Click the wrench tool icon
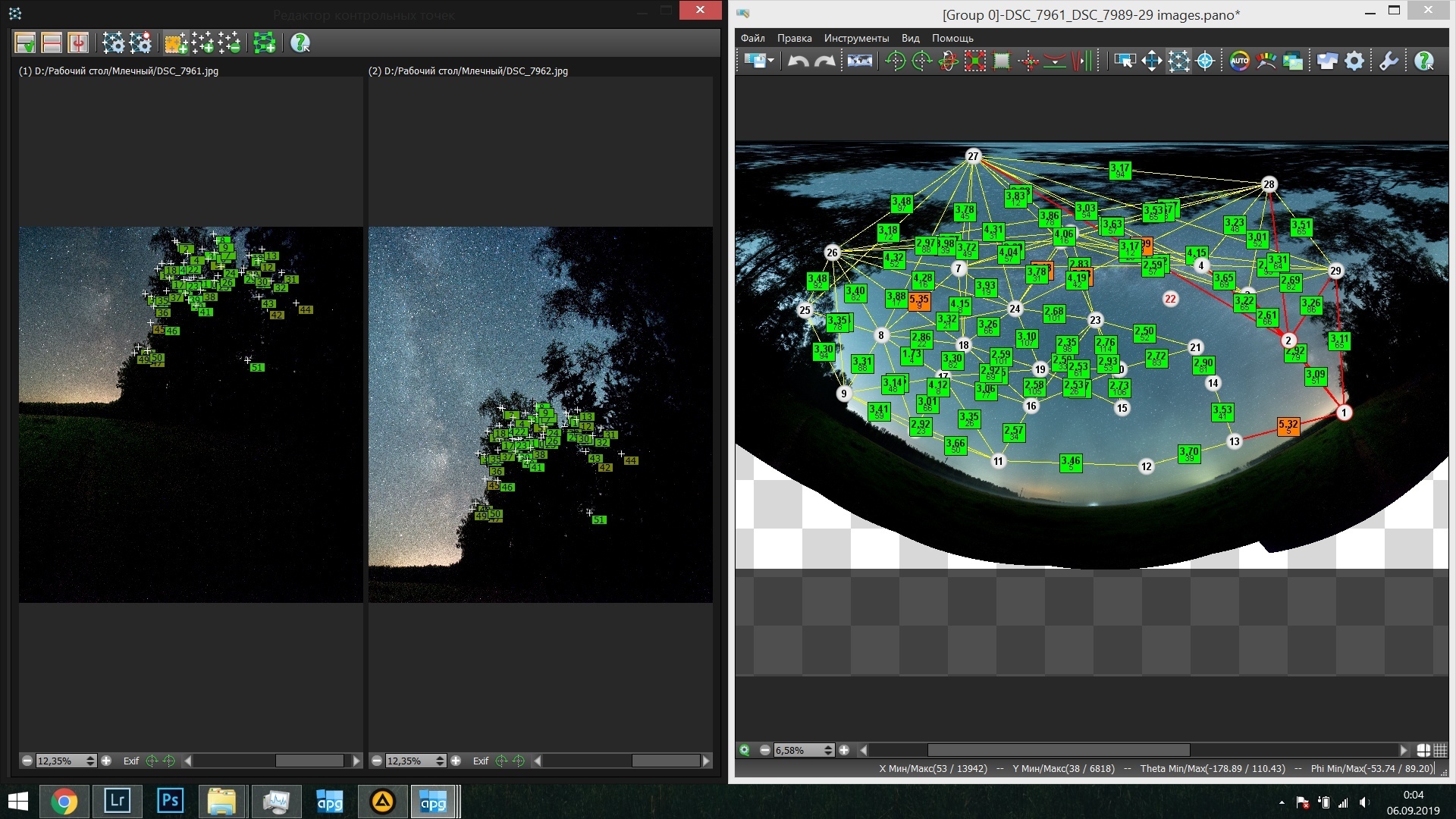Image resolution: width=1456 pixels, height=819 pixels. (x=1389, y=61)
